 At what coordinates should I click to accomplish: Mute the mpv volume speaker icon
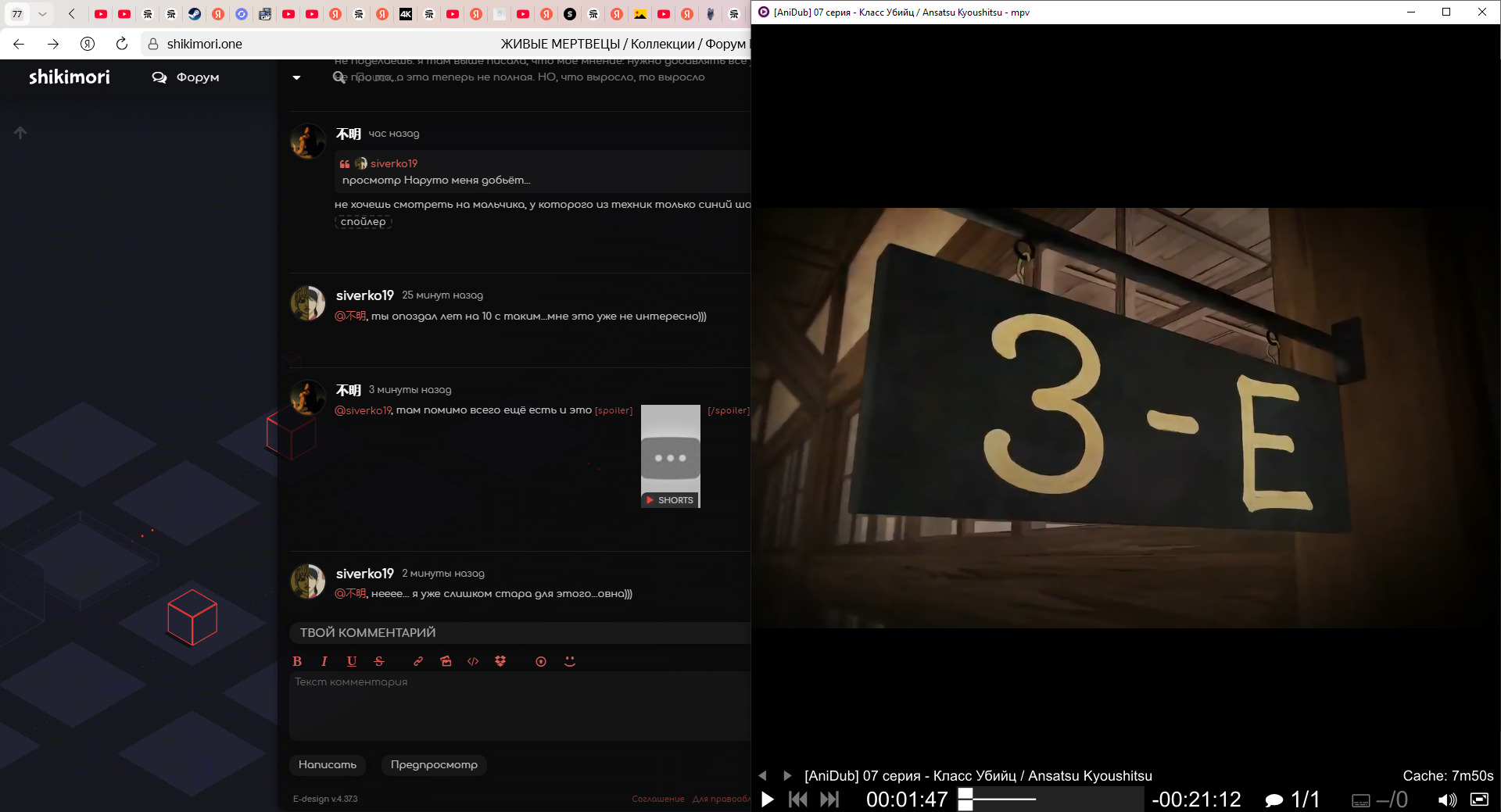[x=1446, y=799]
